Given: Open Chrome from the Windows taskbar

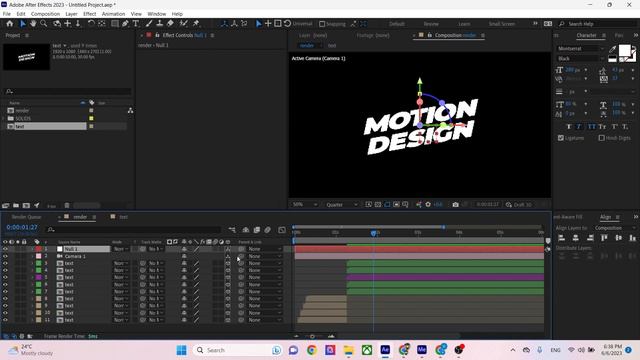Looking at the screenshot, I should [x=312, y=350].
